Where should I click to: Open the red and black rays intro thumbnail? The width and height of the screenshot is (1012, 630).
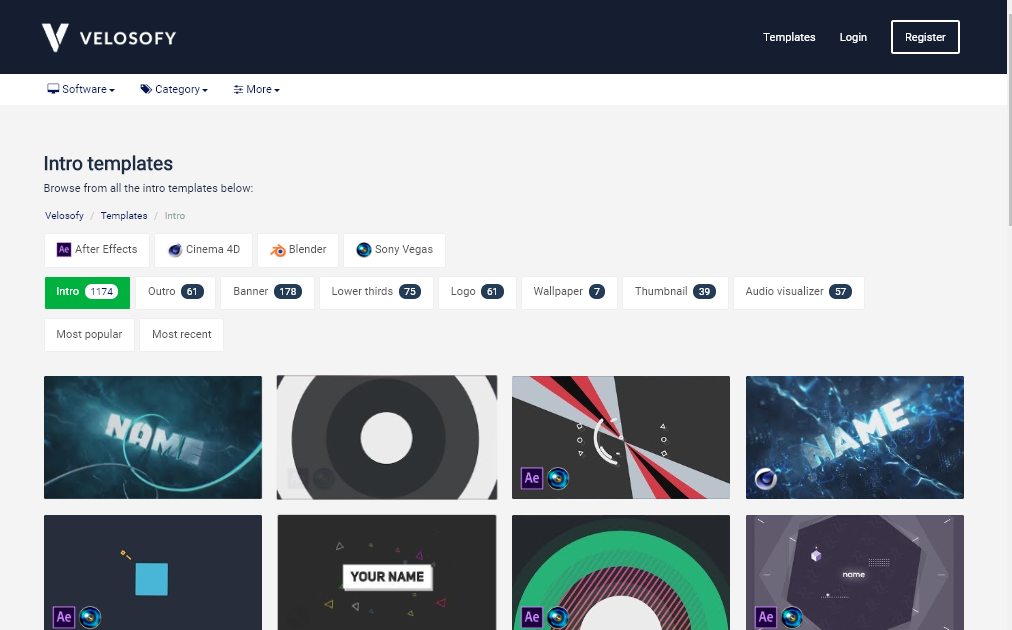click(x=621, y=437)
